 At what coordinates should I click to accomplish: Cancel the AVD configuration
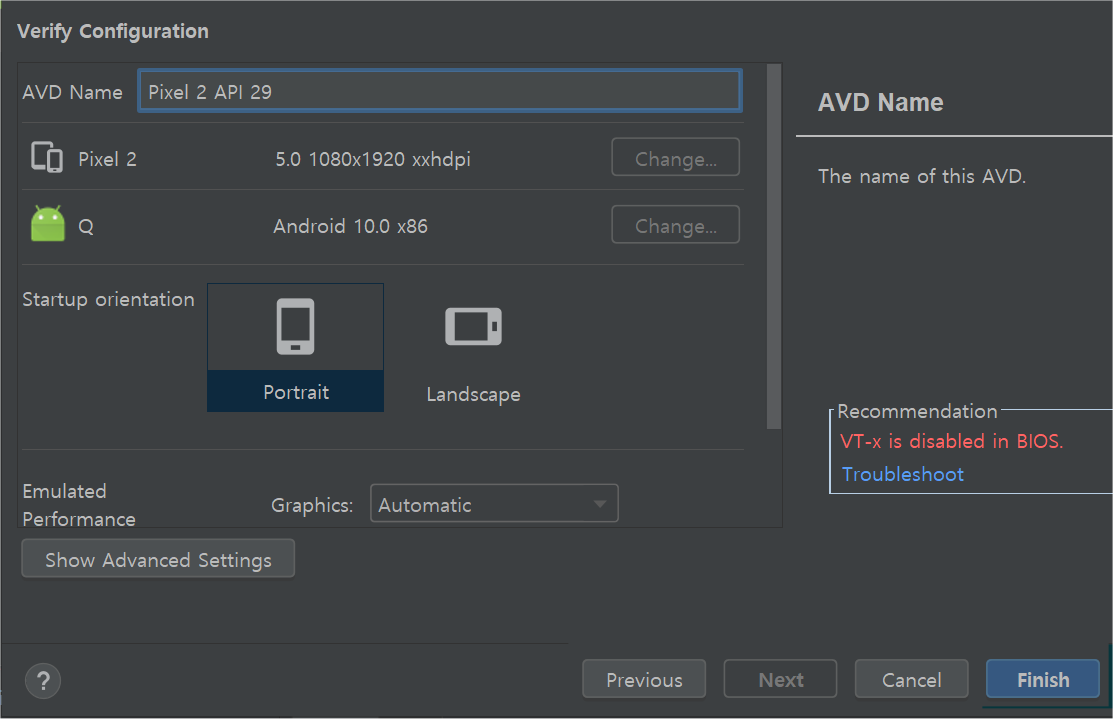pos(911,679)
